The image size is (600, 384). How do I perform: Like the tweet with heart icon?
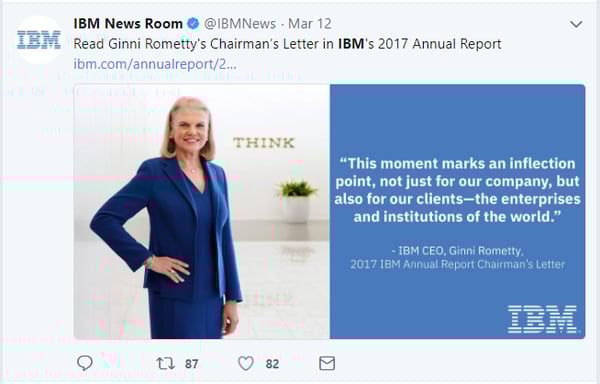click(x=246, y=363)
